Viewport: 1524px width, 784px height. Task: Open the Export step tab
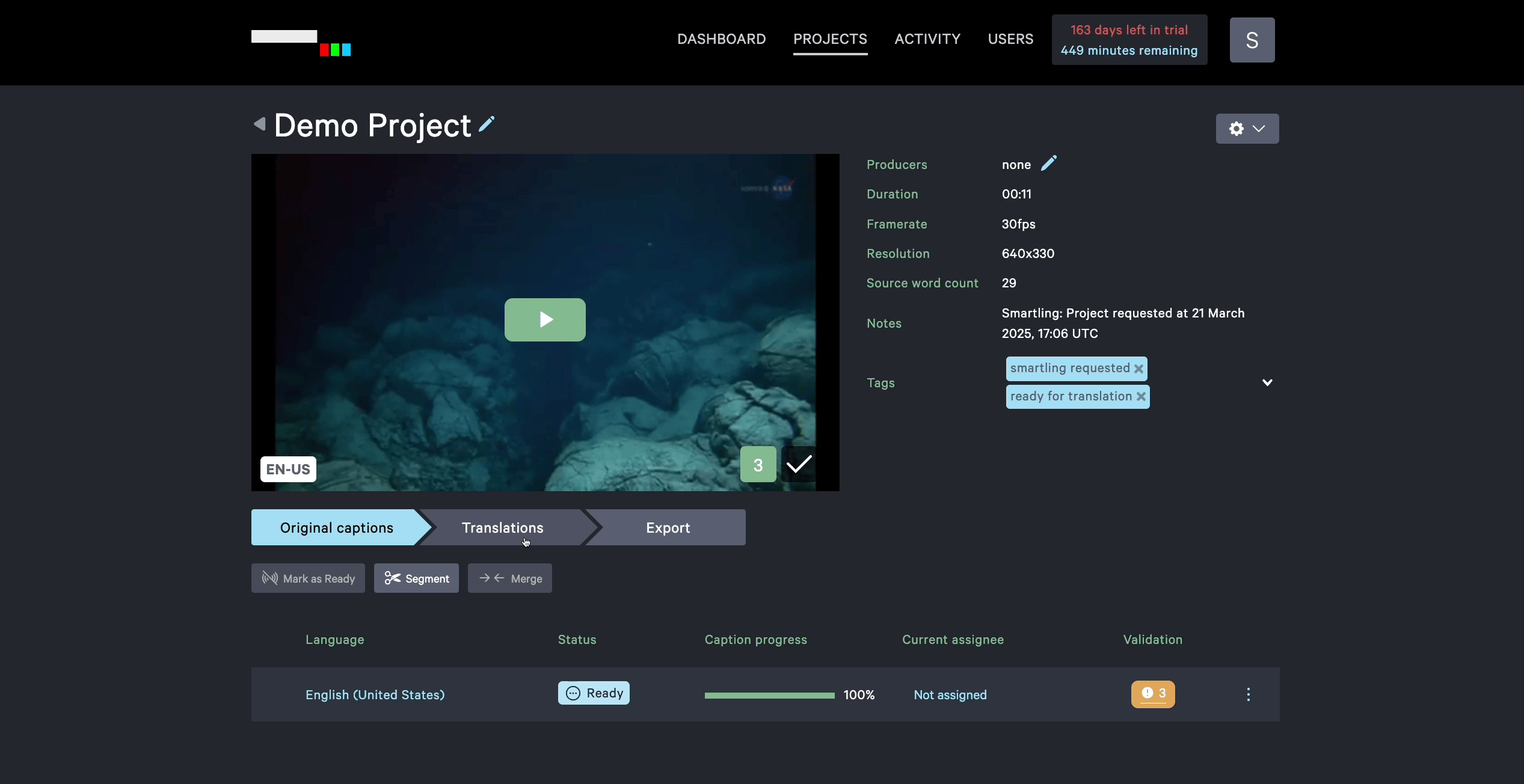[668, 528]
